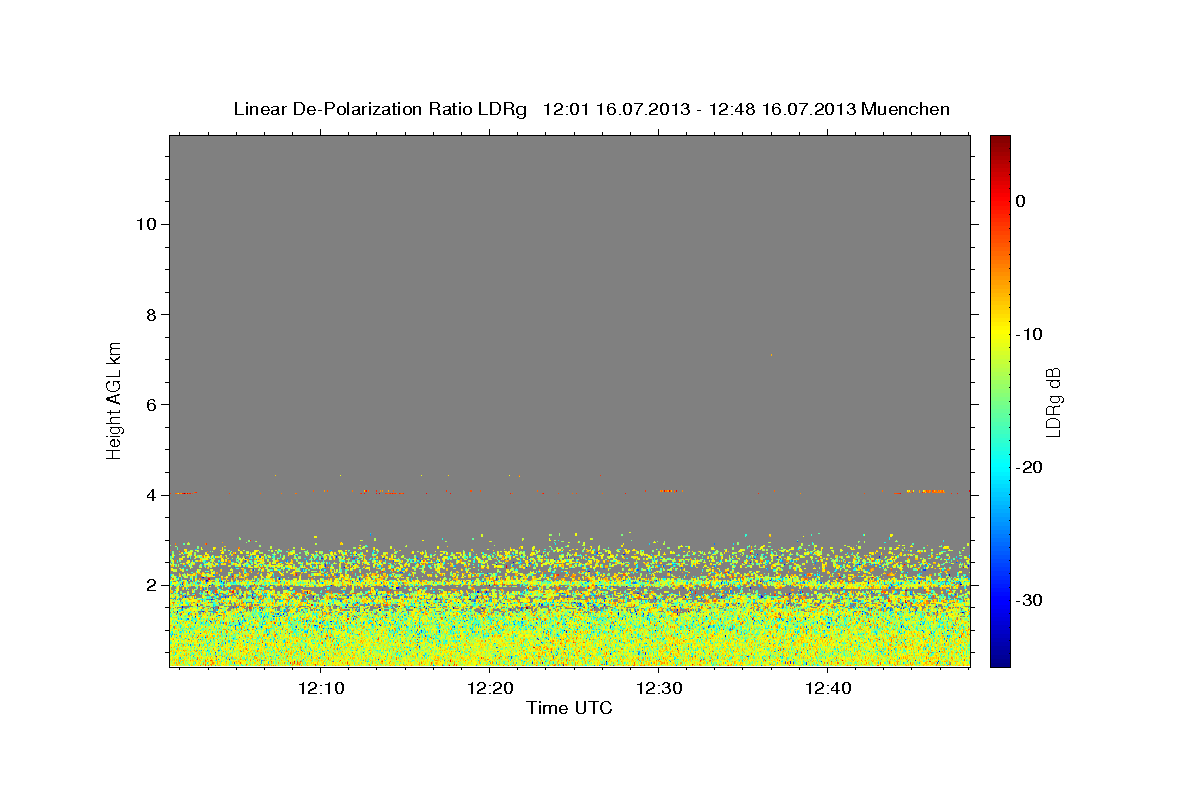Click the 'LDRg dB' colorbar label
This screenshot has height=800, width=1200.
1053,400
